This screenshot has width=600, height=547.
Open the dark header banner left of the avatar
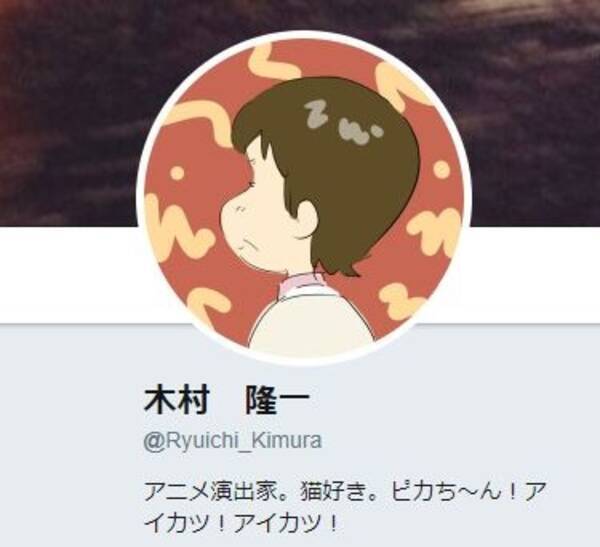point(69,113)
